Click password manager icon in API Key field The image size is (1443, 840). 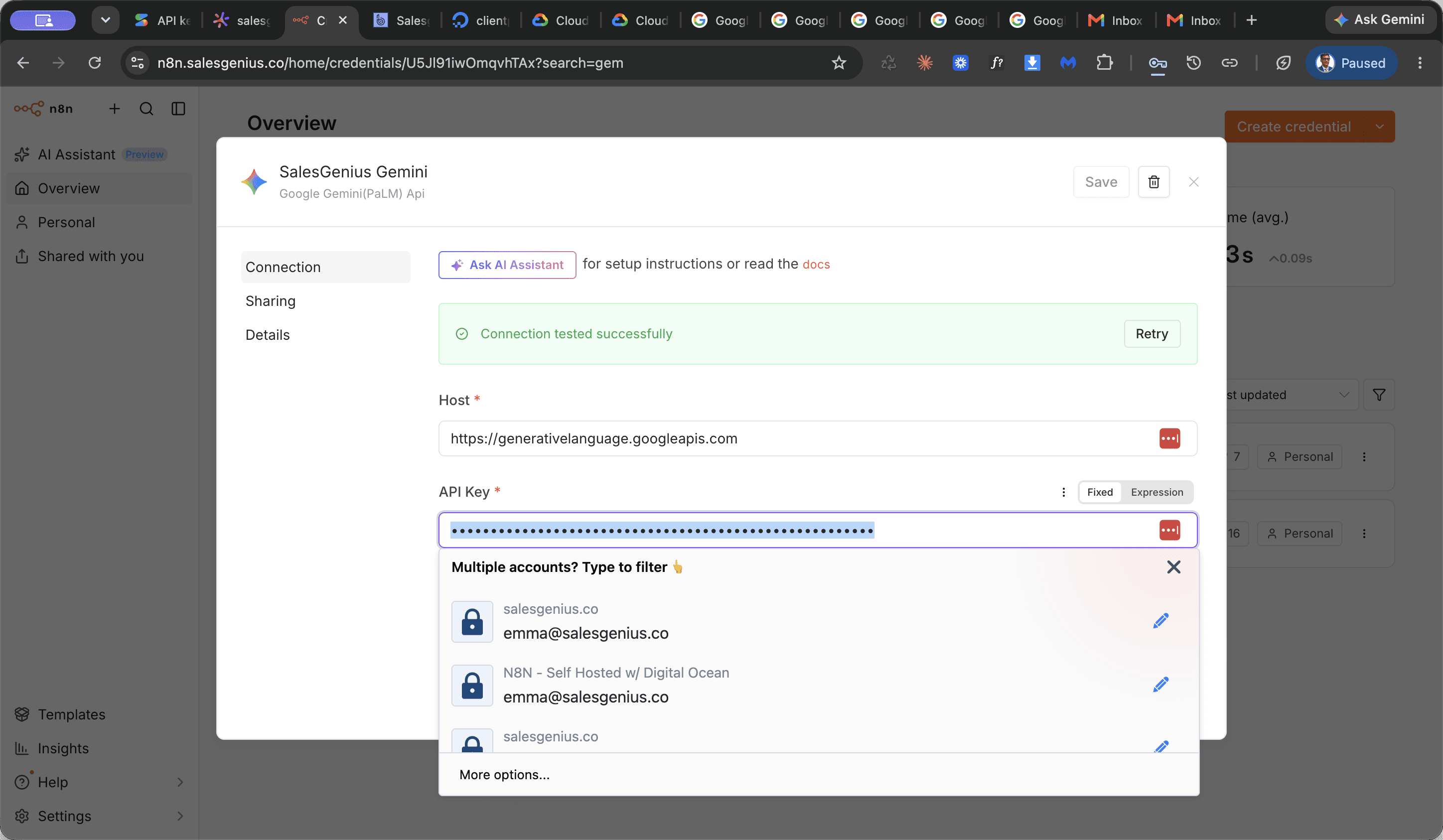coord(1169,530)
